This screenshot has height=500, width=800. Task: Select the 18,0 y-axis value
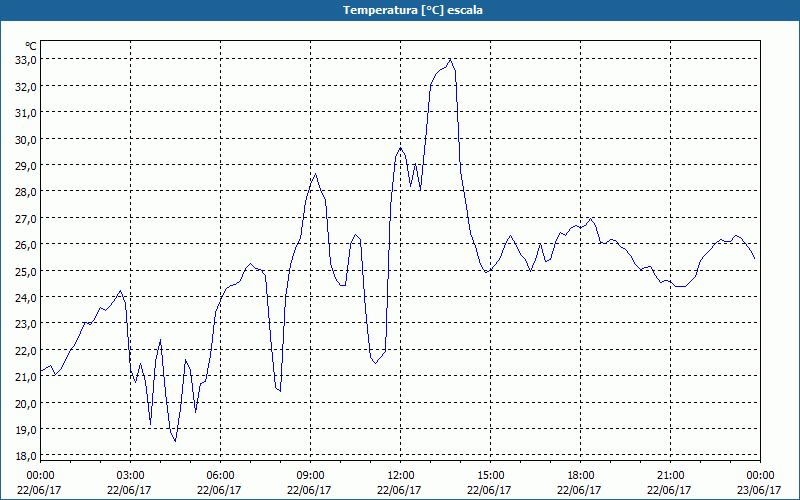click(27, 456)
